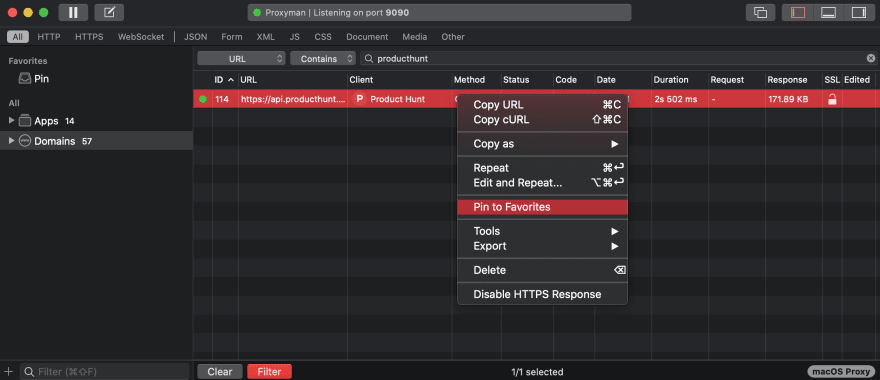Sort by the URL column header
Viewport: 880px width, 380px height.
click(292, 80)
